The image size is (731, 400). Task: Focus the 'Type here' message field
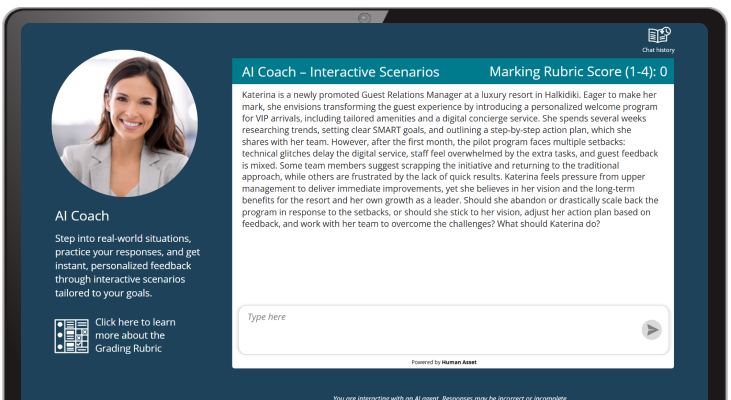pos(435,329)
